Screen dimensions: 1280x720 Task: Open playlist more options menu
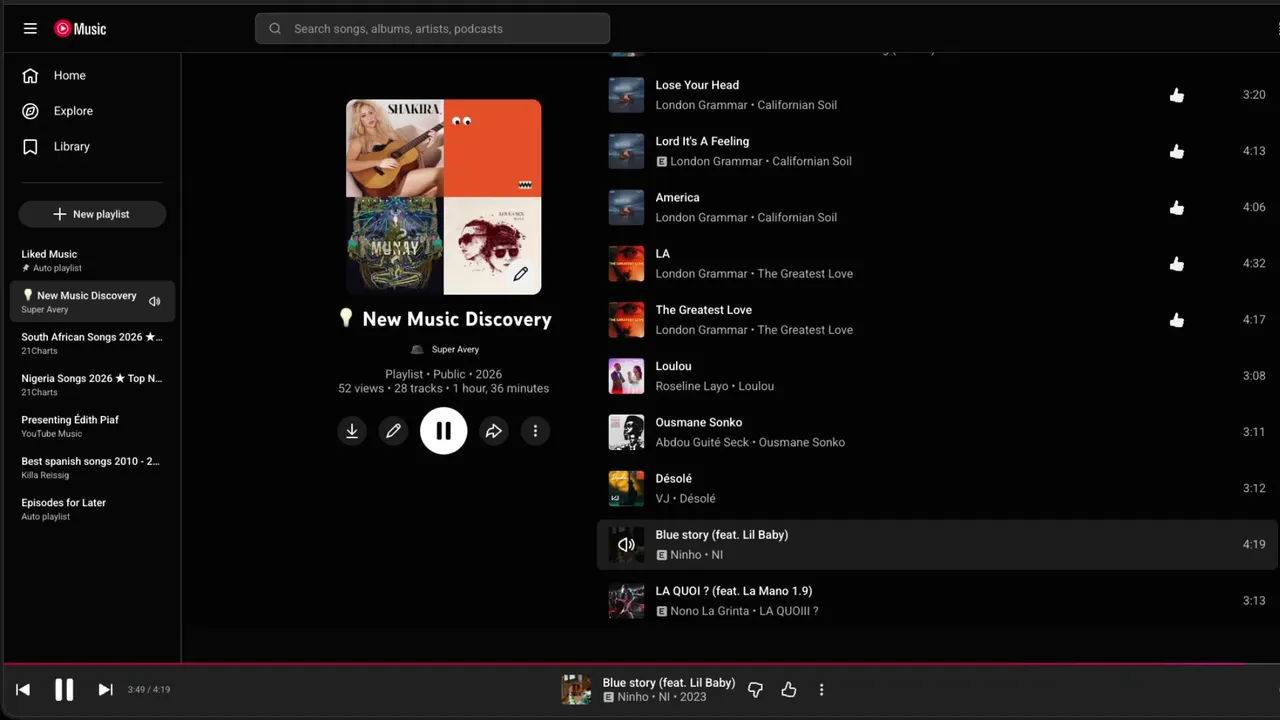point(535,431)
